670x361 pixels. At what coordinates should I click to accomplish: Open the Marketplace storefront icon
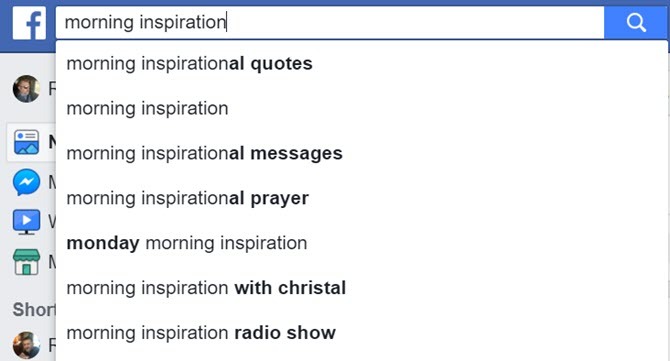click(x=26, y=262)
